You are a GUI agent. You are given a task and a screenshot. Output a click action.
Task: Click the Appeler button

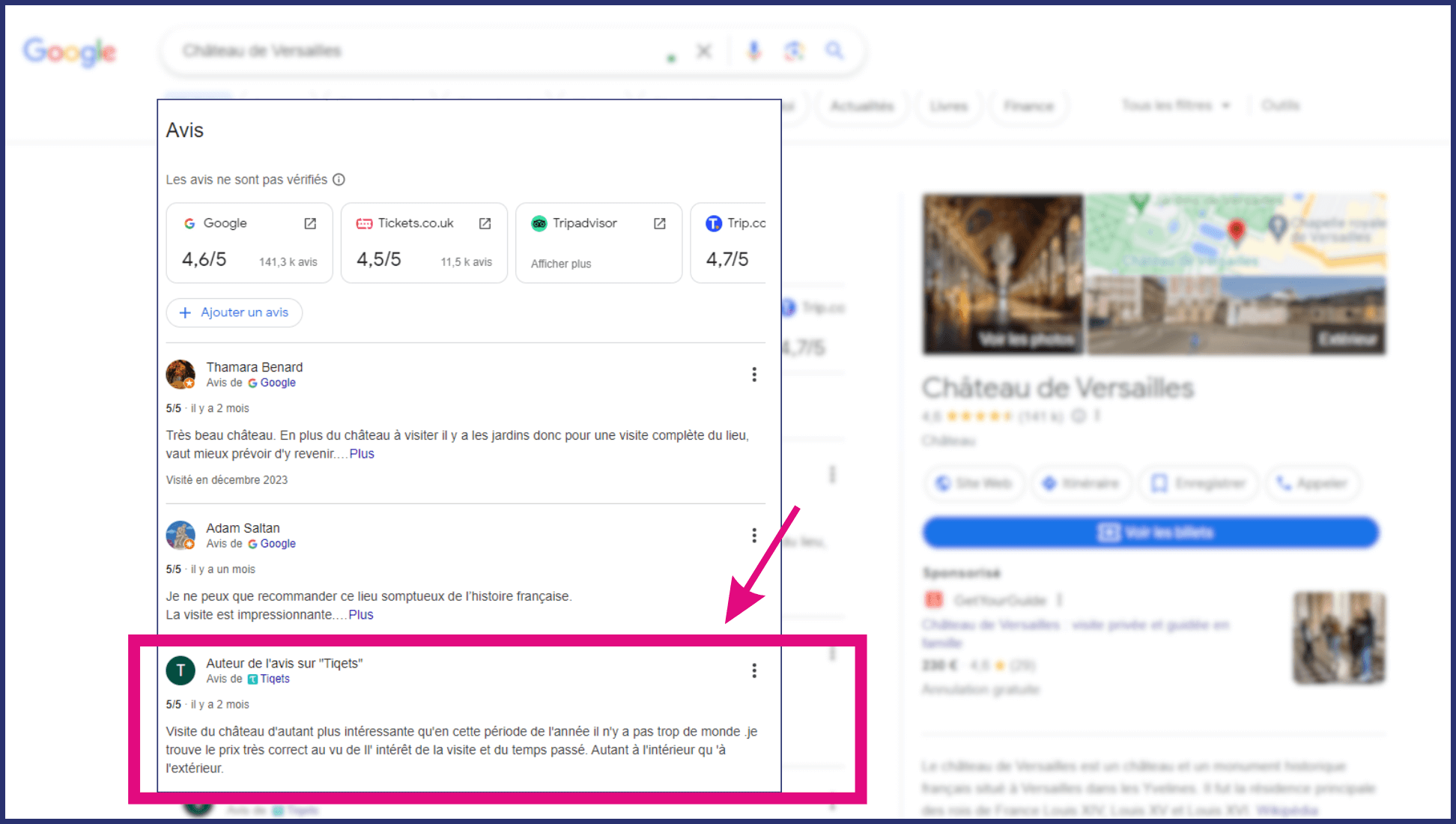tap(1313, 483)
